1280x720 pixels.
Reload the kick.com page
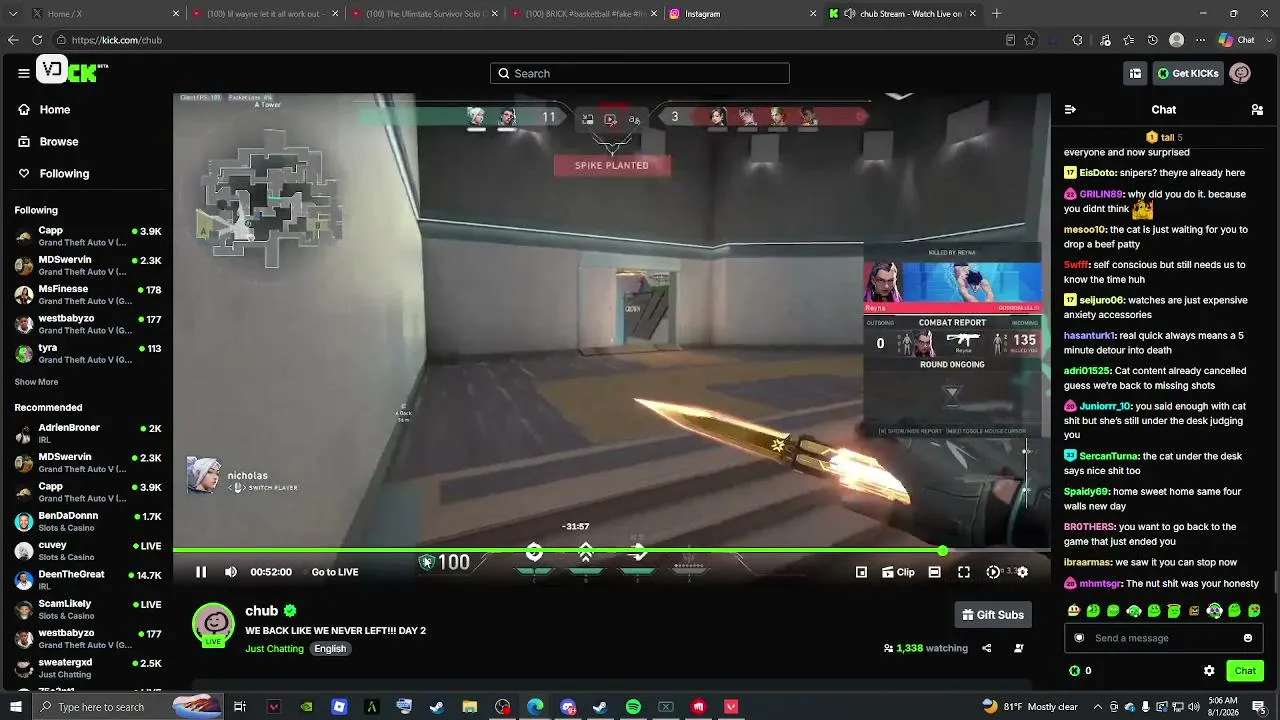click(37, 40)
